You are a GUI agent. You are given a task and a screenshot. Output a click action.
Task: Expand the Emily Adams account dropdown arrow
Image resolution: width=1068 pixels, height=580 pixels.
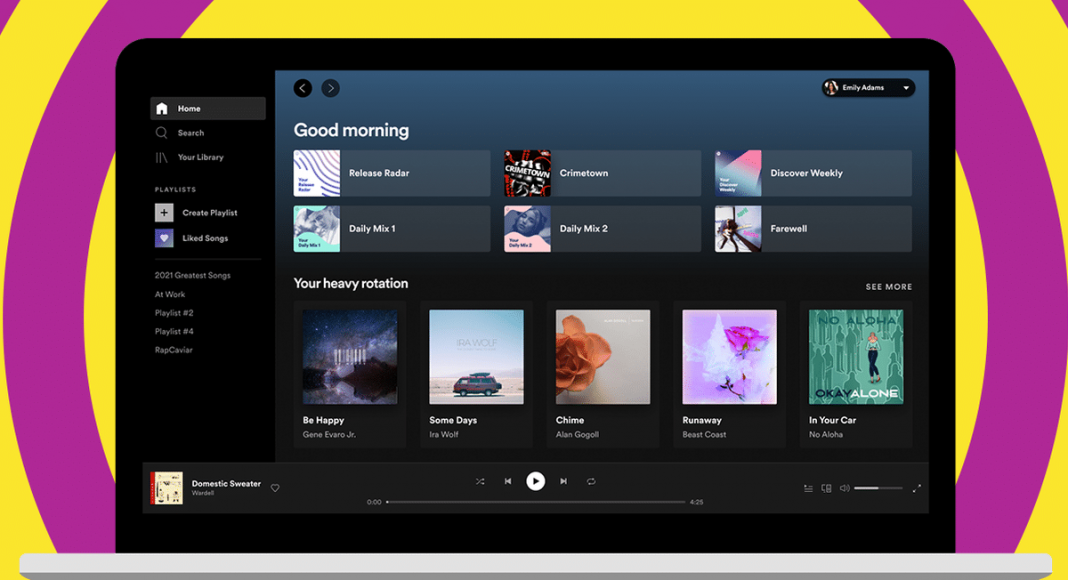(x=906, y=88)
